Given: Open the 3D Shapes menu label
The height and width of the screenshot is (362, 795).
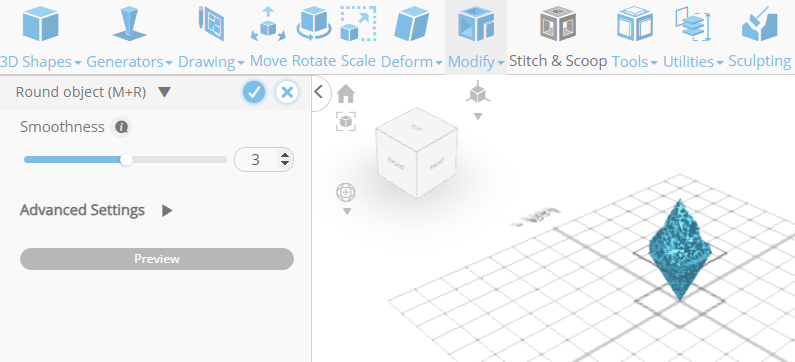Looking at the screenshot, I should [41, 62].
